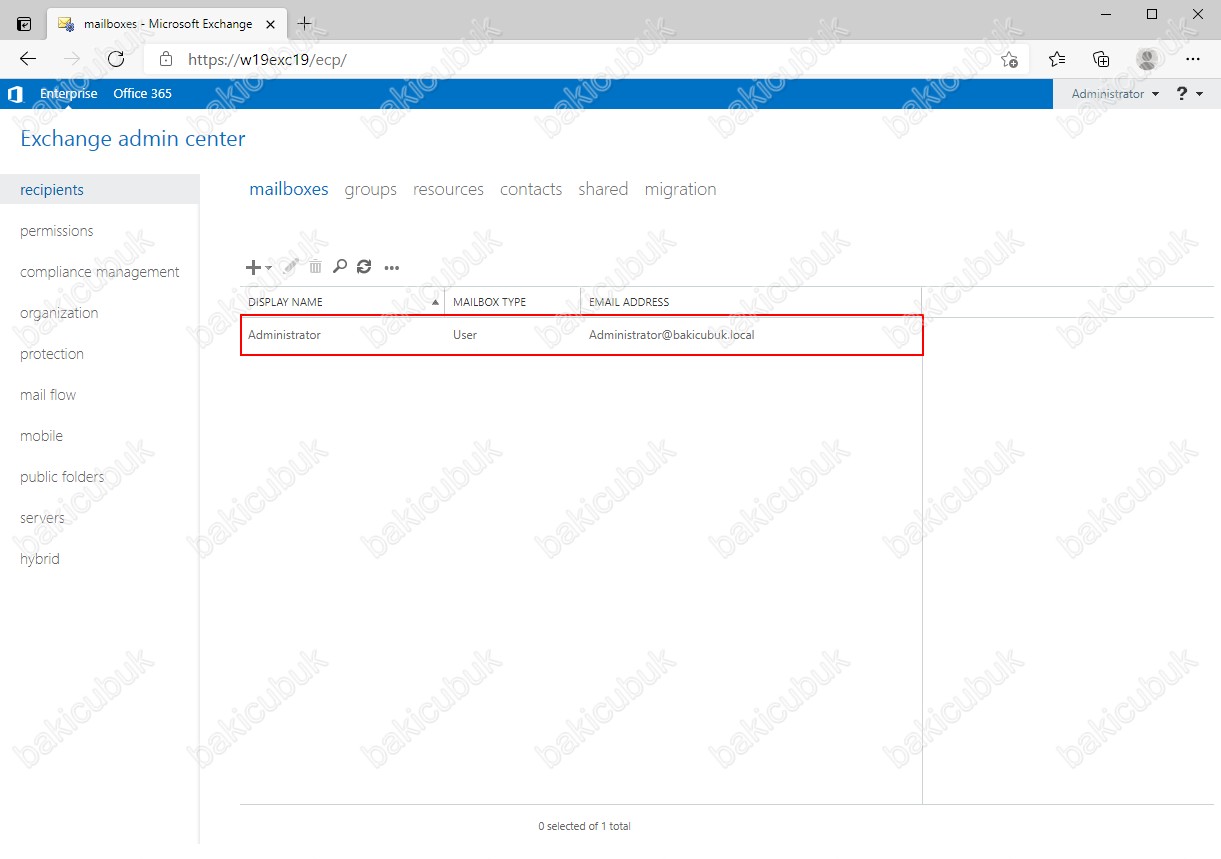Sort by EMAIL ADDRESS column header
This screenshot has width=1221, height=859.
click(x=751, y=302)
